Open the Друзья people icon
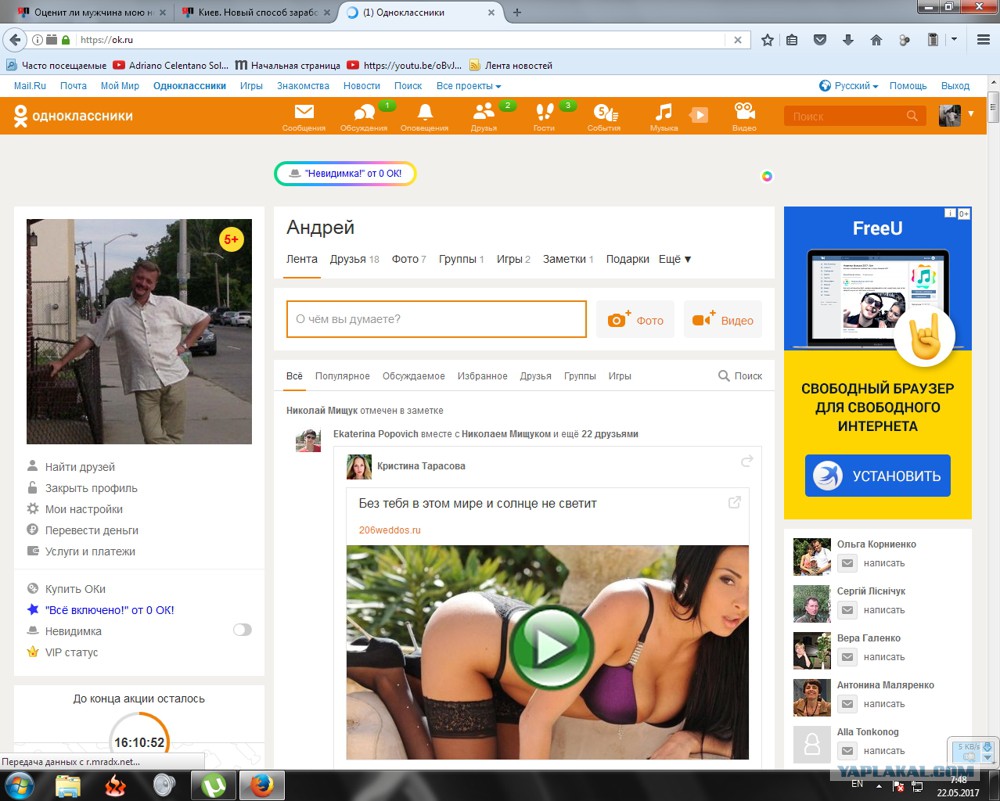Image resolution: width=1000 pixels, height=801 pixels. tap(483, 112)
